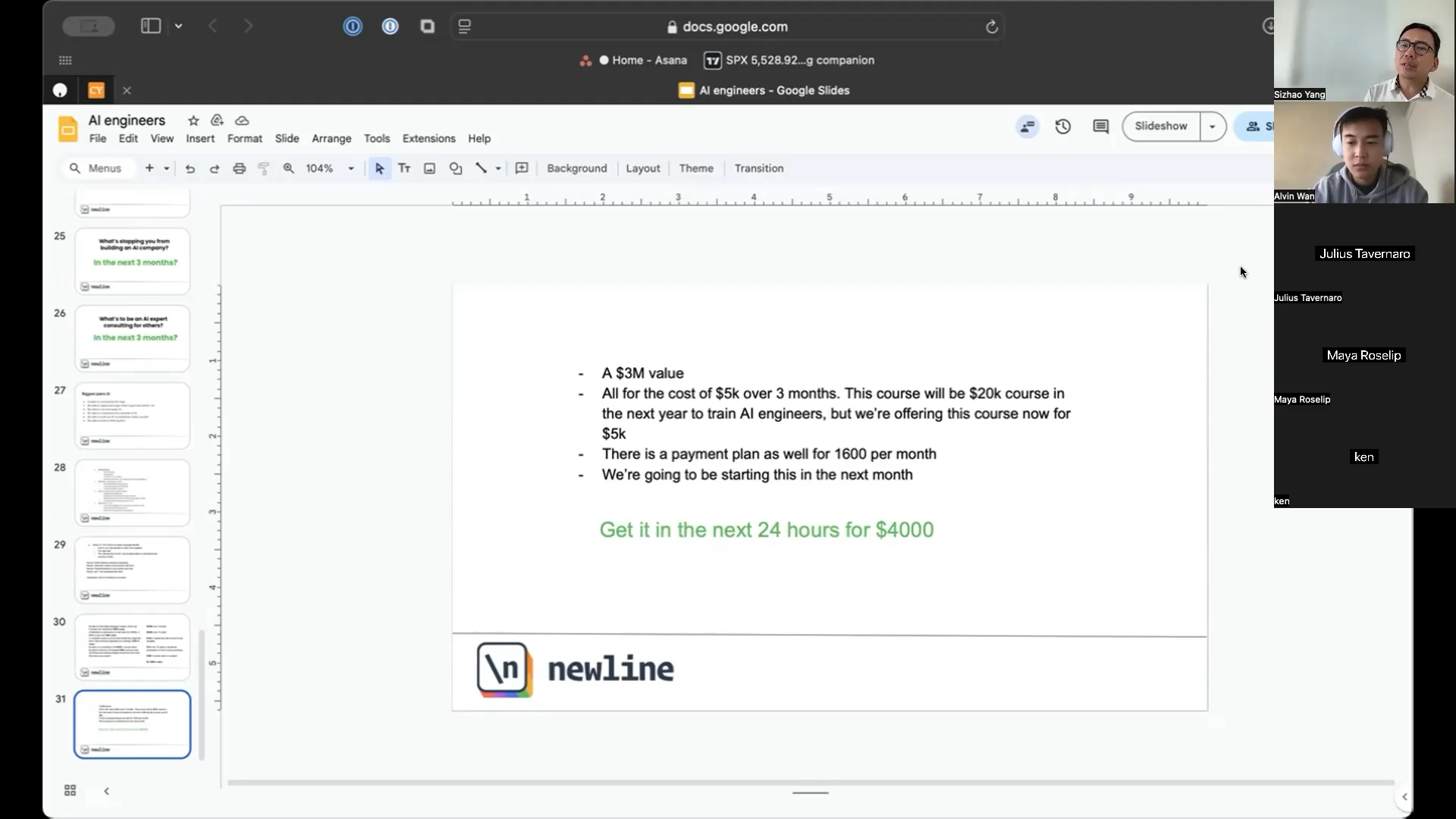Click the Background button in toolbar
The image size is (1456, 819).
577,168
